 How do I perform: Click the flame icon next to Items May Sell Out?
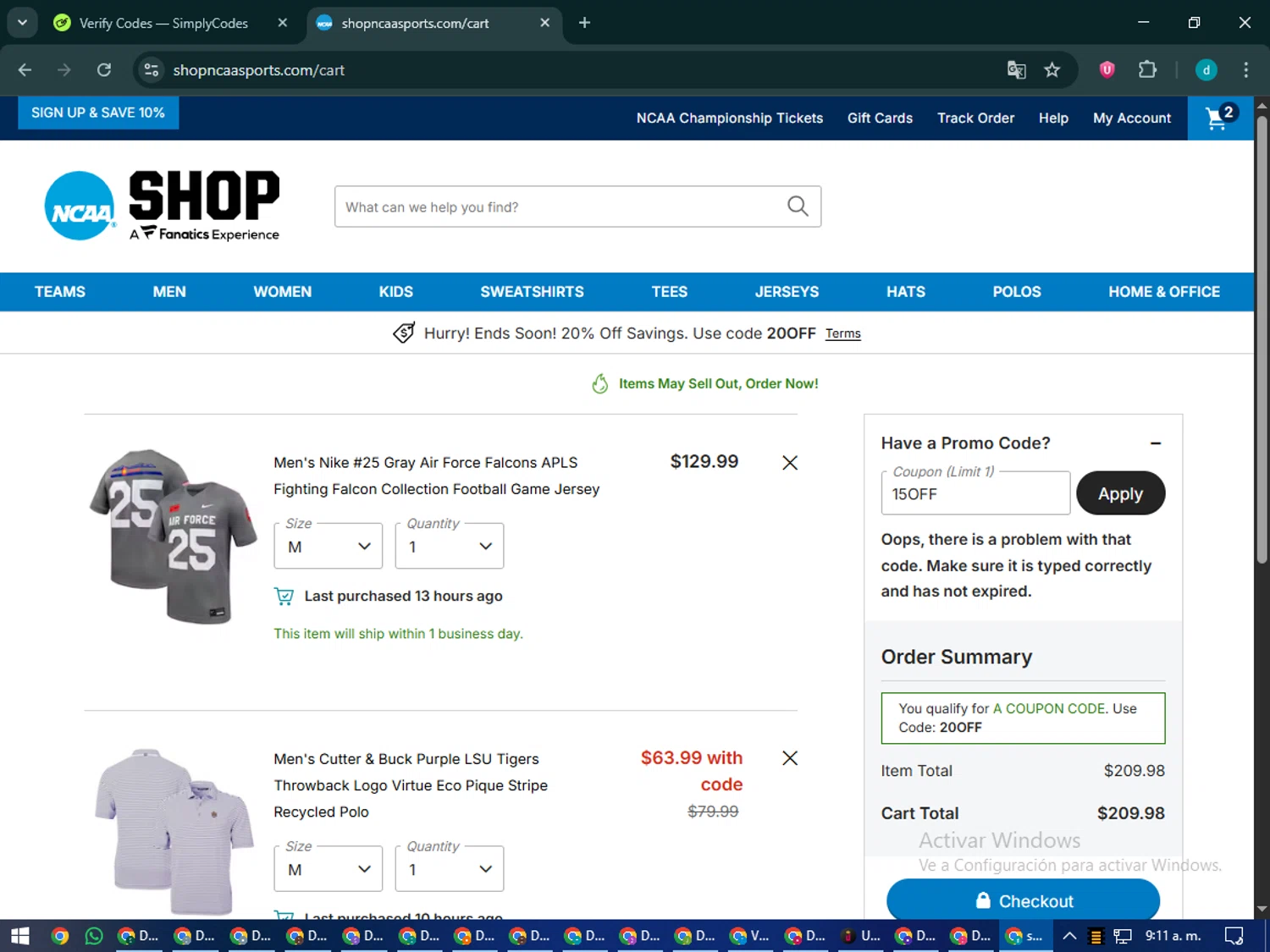pos(600,384)
